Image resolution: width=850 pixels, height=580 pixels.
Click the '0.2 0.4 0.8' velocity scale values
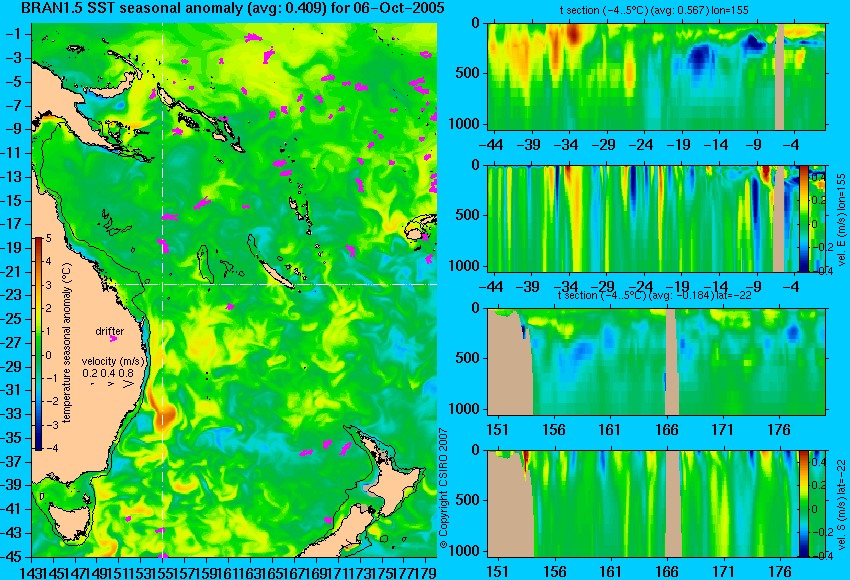pyautogui.click(x=108, y=373)
